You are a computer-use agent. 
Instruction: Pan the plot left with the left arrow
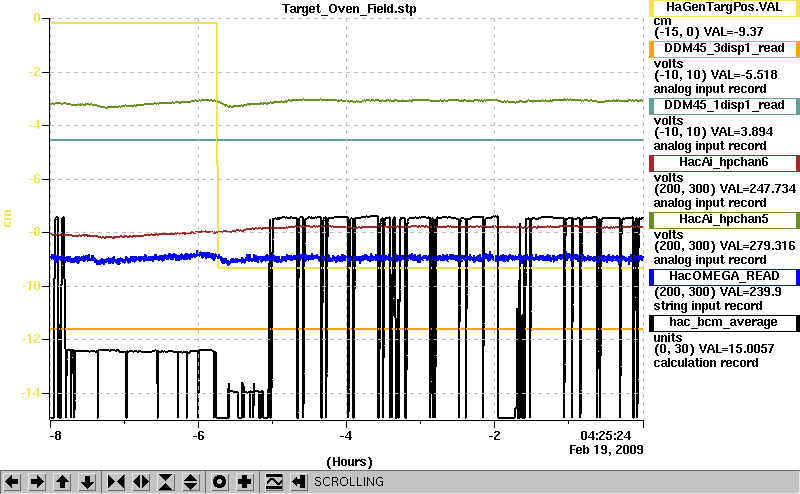(x=12, y=482)
